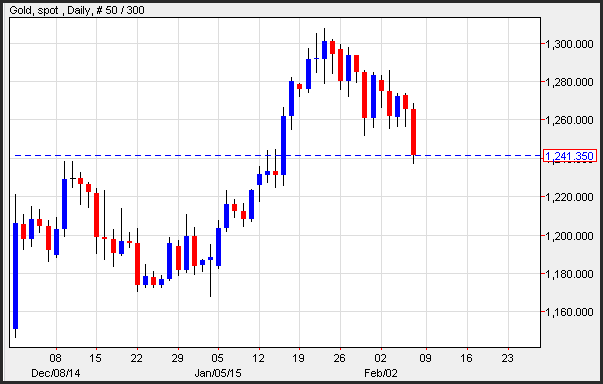
Task: Click the 1,180.000 price axis label
Action: [570, 274]
